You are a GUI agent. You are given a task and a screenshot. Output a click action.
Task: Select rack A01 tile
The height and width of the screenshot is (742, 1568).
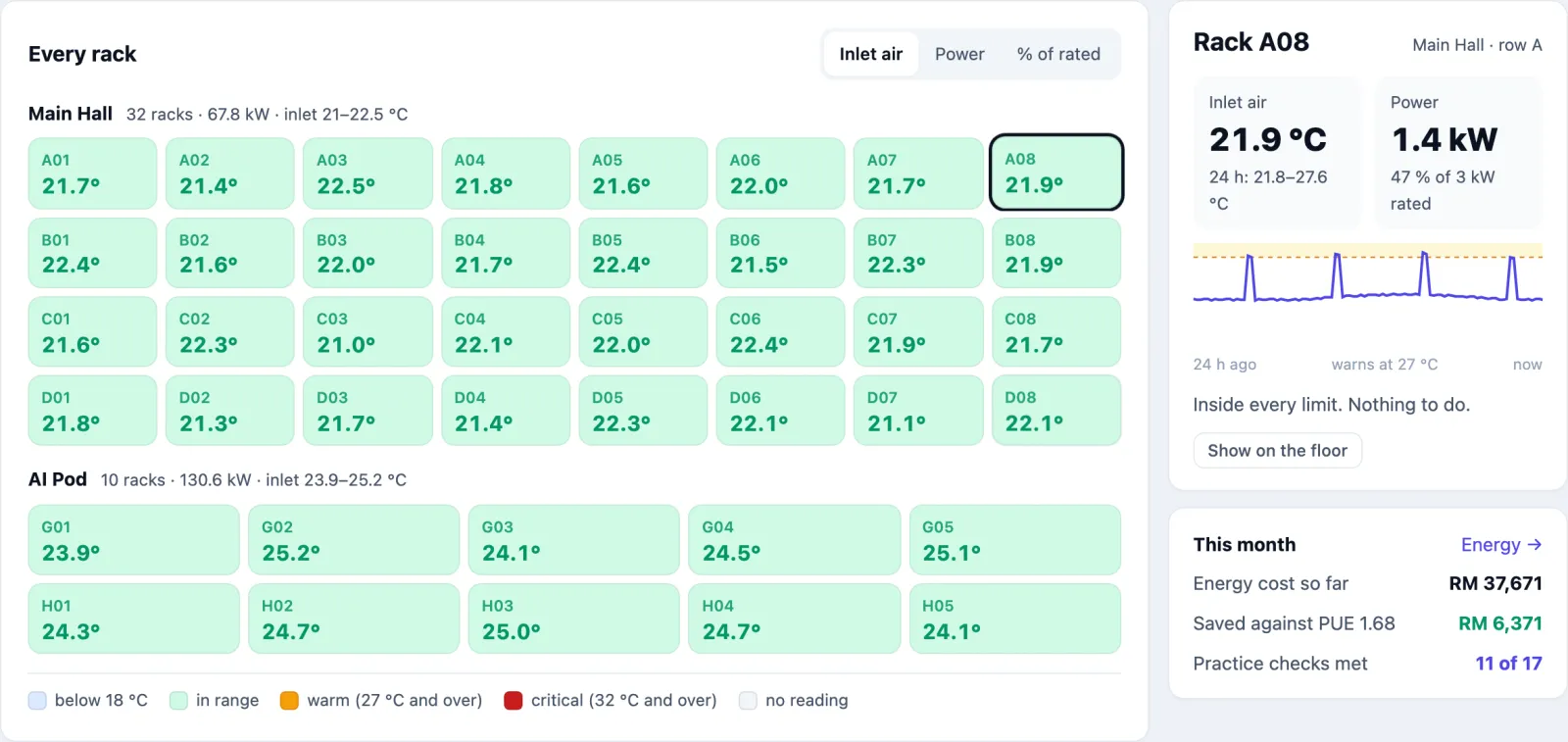[92, 173]
